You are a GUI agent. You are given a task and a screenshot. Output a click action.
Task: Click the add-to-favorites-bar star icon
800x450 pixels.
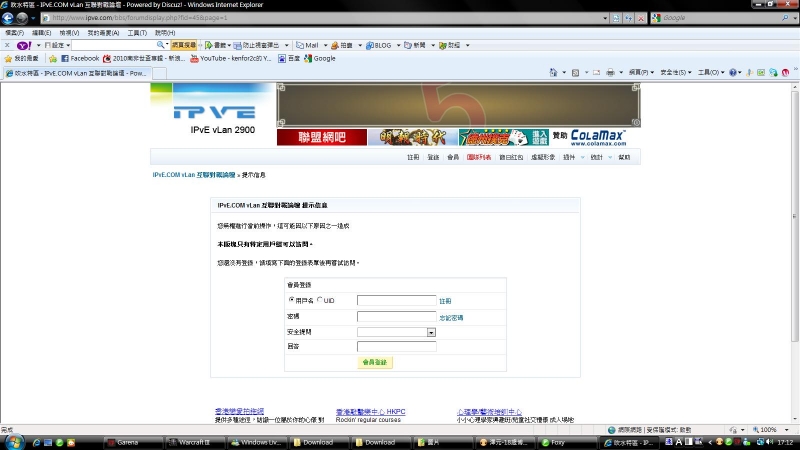[x=53, y=59]
